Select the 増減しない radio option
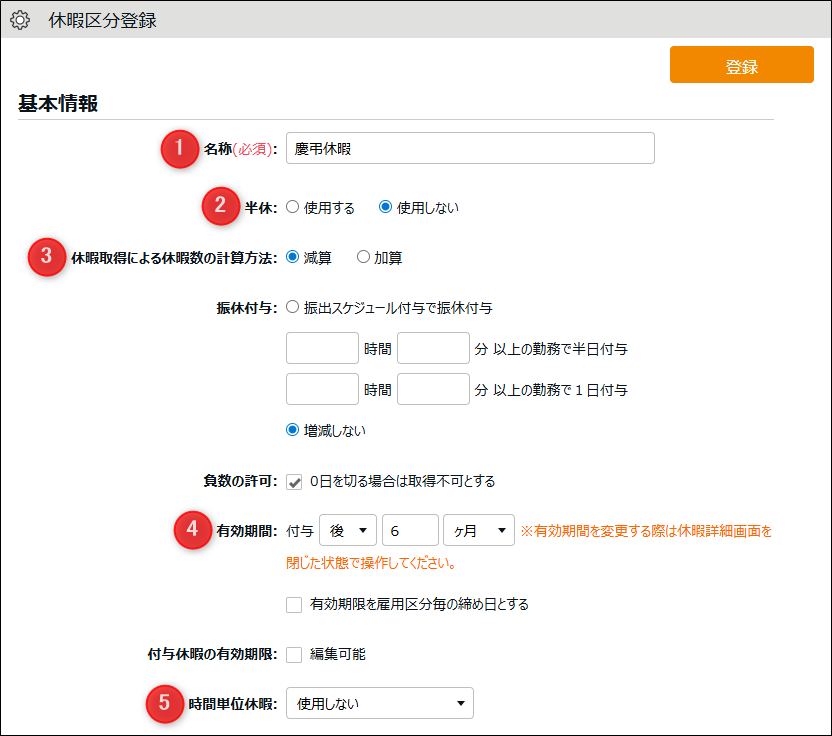 [x=293, y=431]
